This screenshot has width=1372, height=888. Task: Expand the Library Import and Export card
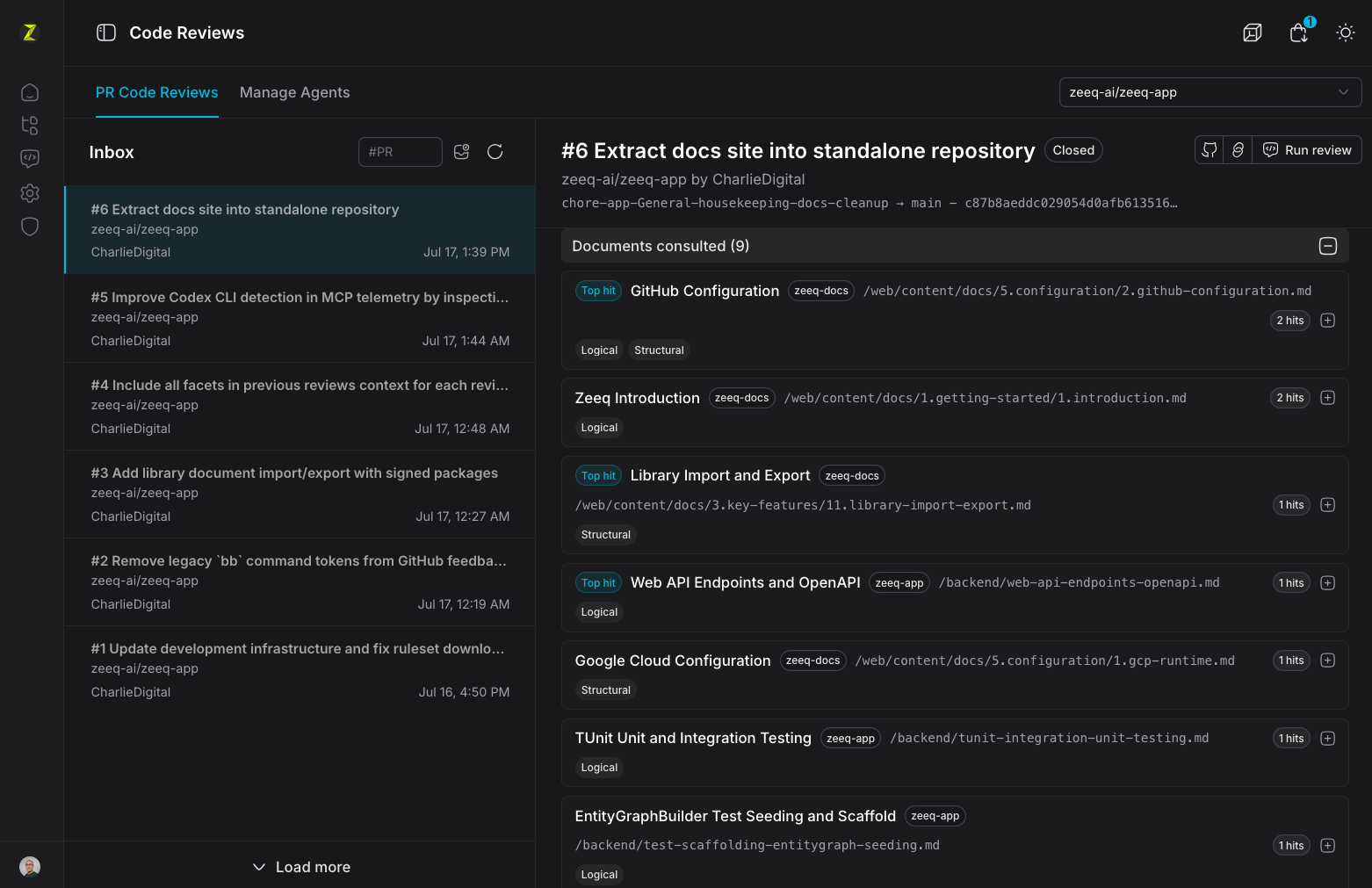point(1328,505)
